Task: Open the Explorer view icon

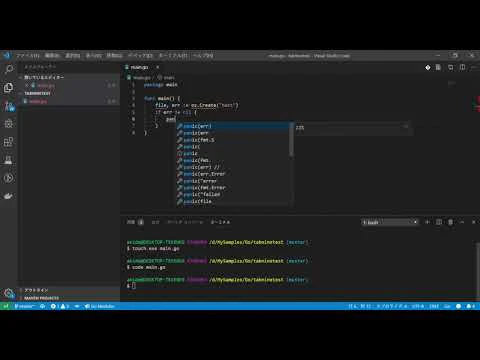Action: click(x=9, y=88)
